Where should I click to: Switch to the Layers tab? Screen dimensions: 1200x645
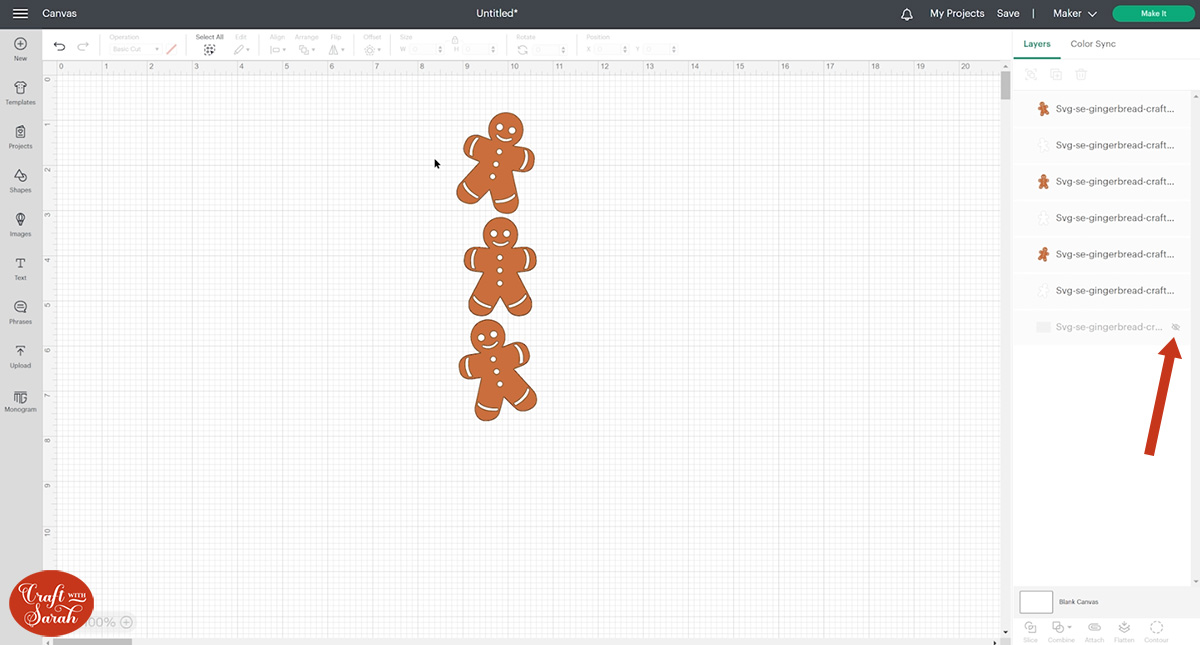(x=1037, y=44)
